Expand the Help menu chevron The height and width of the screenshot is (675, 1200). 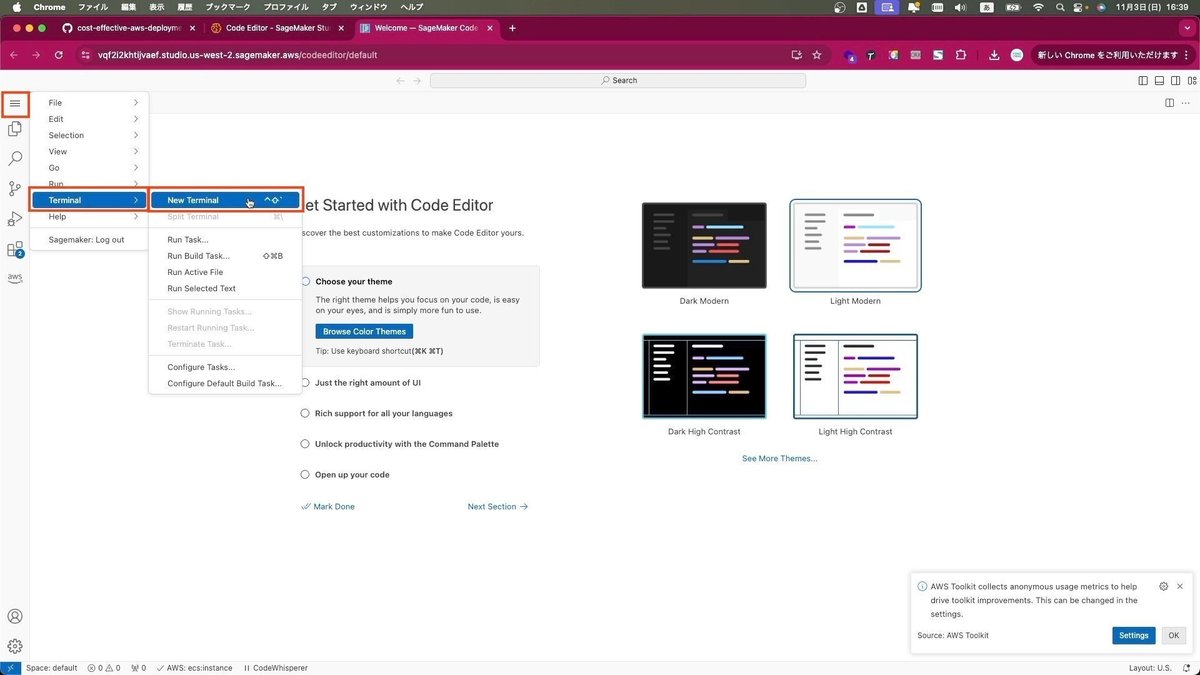click(136, 216)
